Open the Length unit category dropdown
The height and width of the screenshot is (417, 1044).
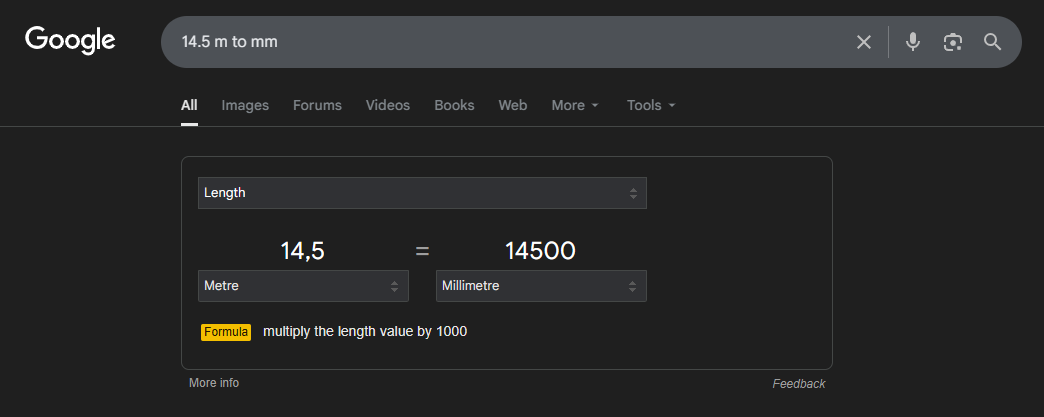422,193
